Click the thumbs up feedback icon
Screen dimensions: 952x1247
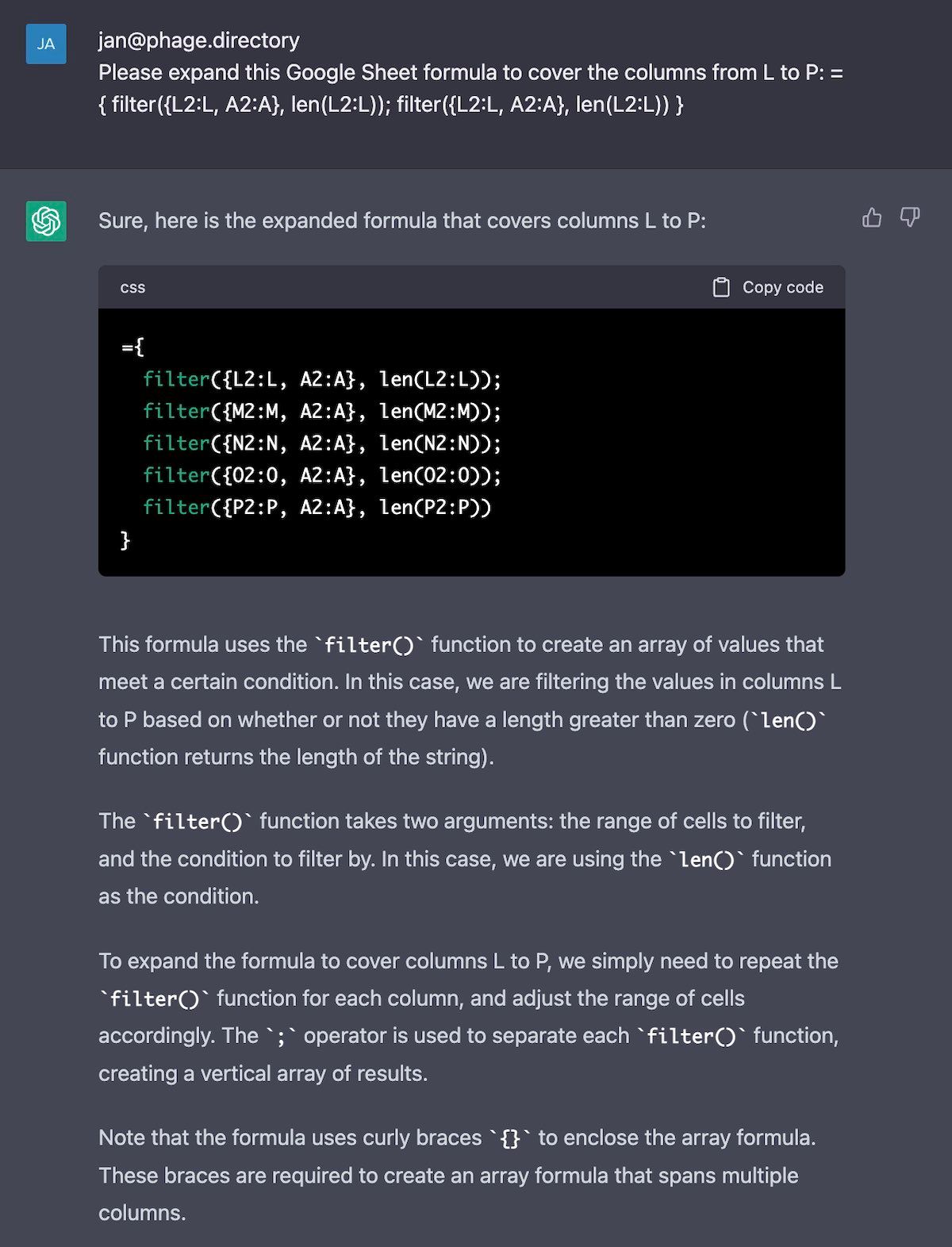(872, 217)
